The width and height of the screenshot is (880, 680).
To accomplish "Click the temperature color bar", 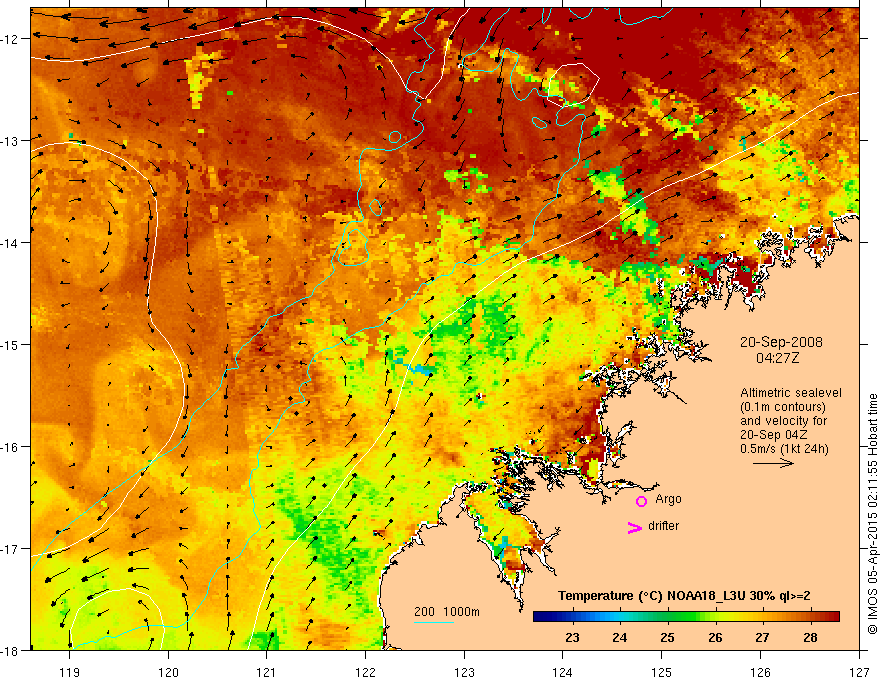I will coord(686,617).
